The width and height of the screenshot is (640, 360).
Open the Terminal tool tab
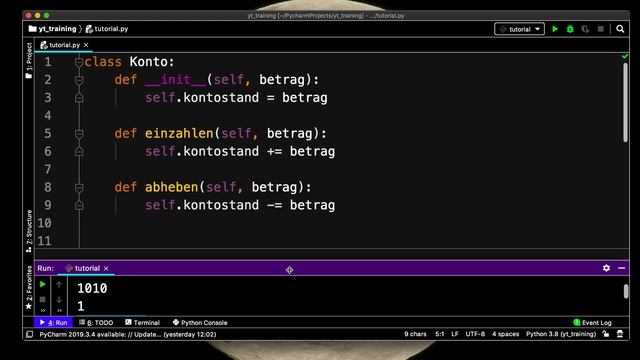(x=142, y=322)
